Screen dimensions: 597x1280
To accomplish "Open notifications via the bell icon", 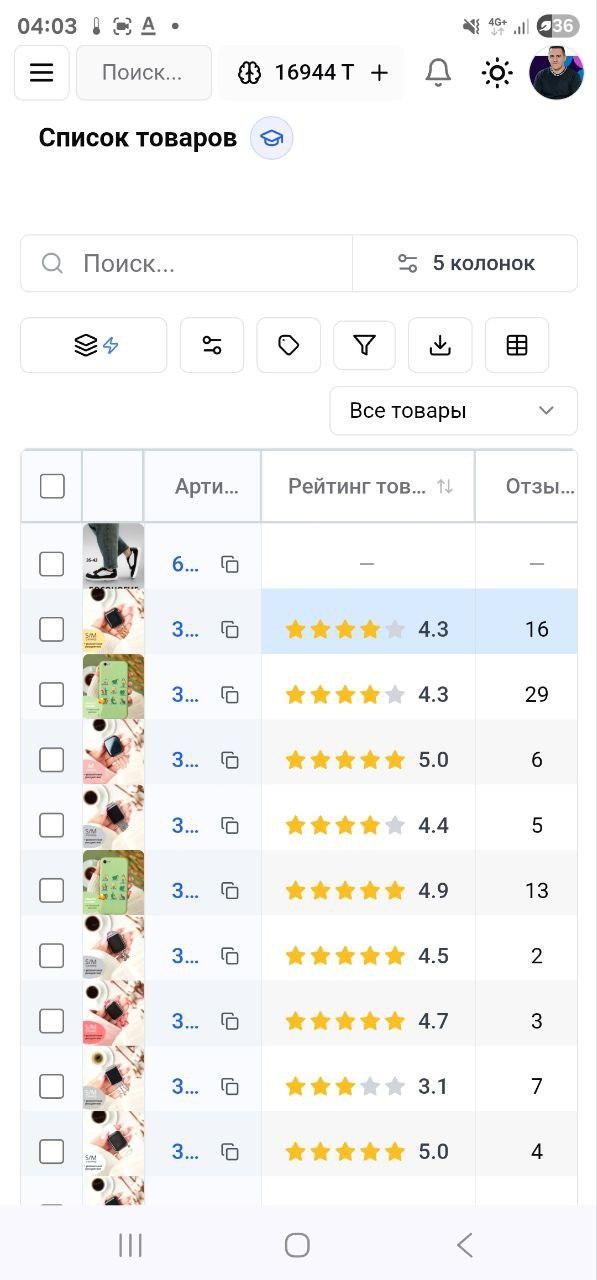I will pyautogui.click(x=437, y=72).
